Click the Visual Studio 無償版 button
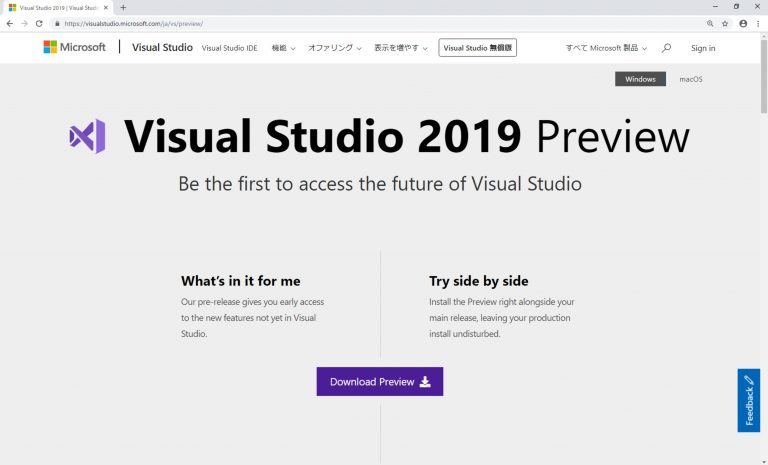The width and height of the screenshot is (768, 465). [x=478, y=48]
